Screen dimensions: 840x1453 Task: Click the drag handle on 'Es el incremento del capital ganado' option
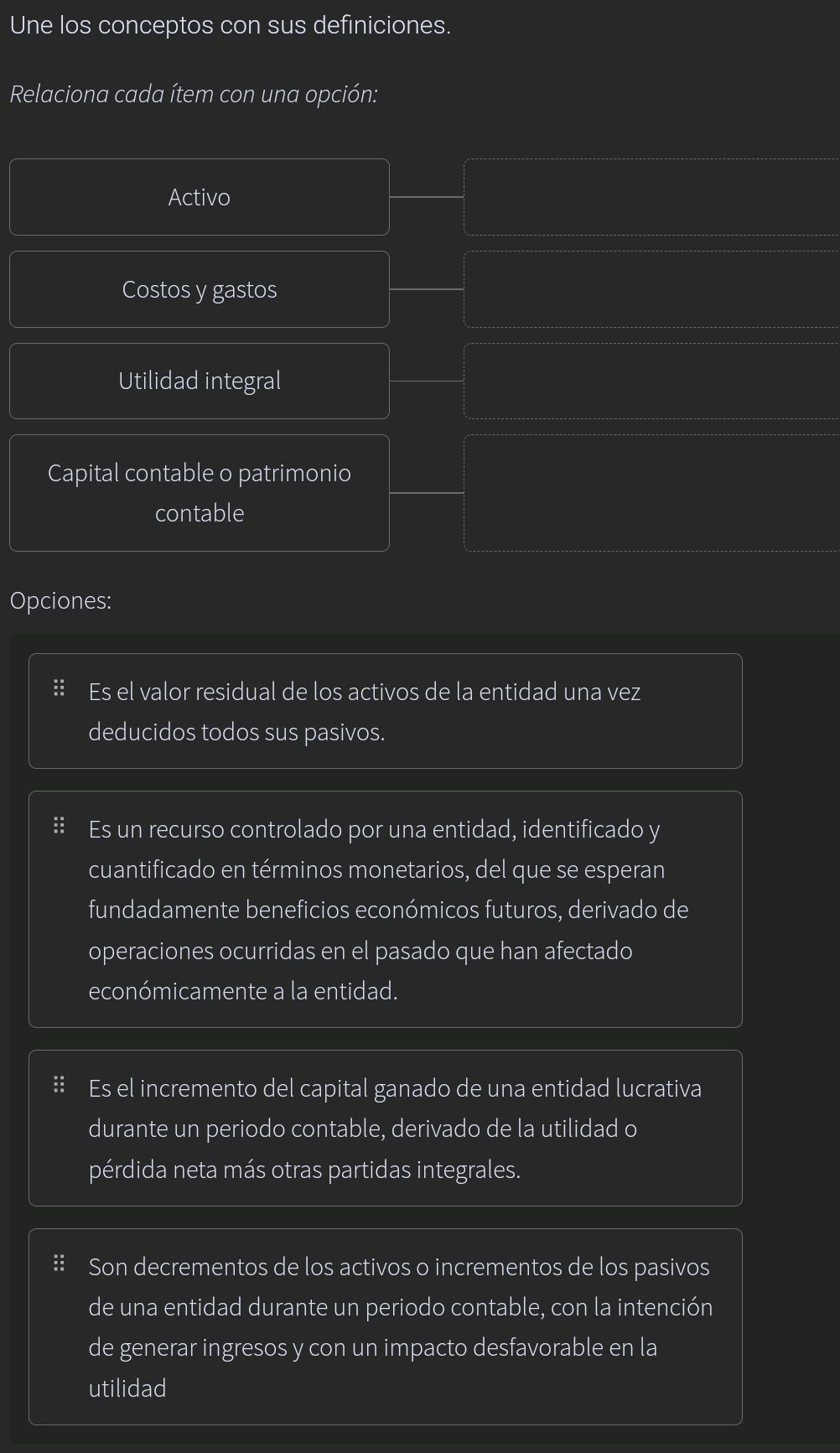pyautogui.click(x=60, y=1084)
